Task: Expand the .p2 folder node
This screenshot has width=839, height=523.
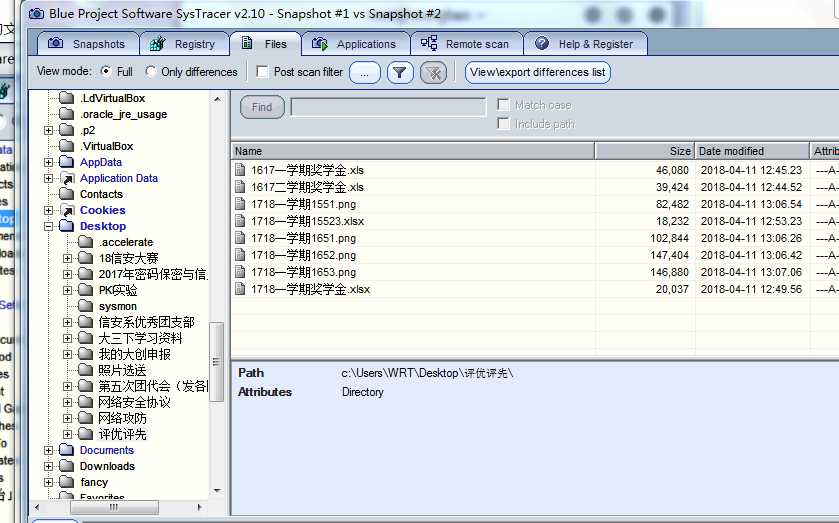Action: pyautogui.click(x=48, y=130)
